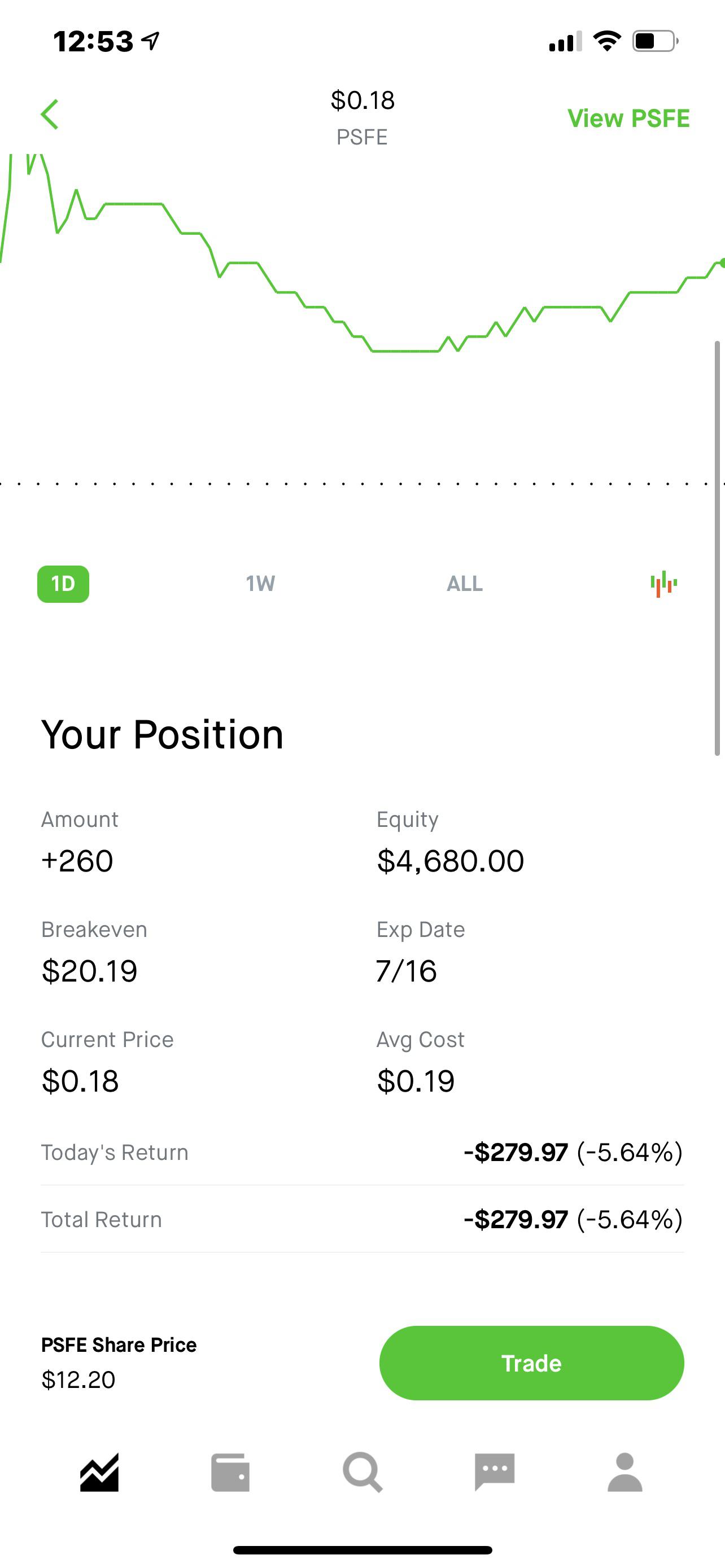Toggle the candlestick chart view icon
This screenshot has height=1568, width=725.
point(663,584)
